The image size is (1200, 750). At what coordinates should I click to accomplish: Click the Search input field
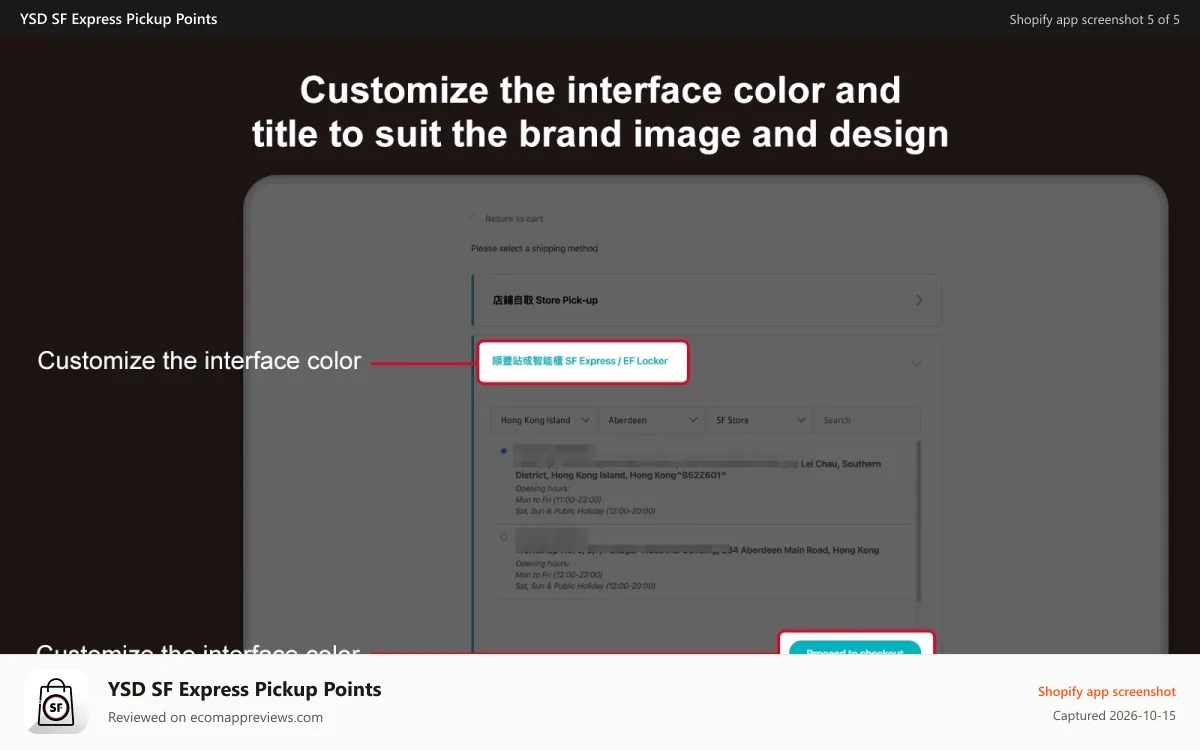[867, 420]
